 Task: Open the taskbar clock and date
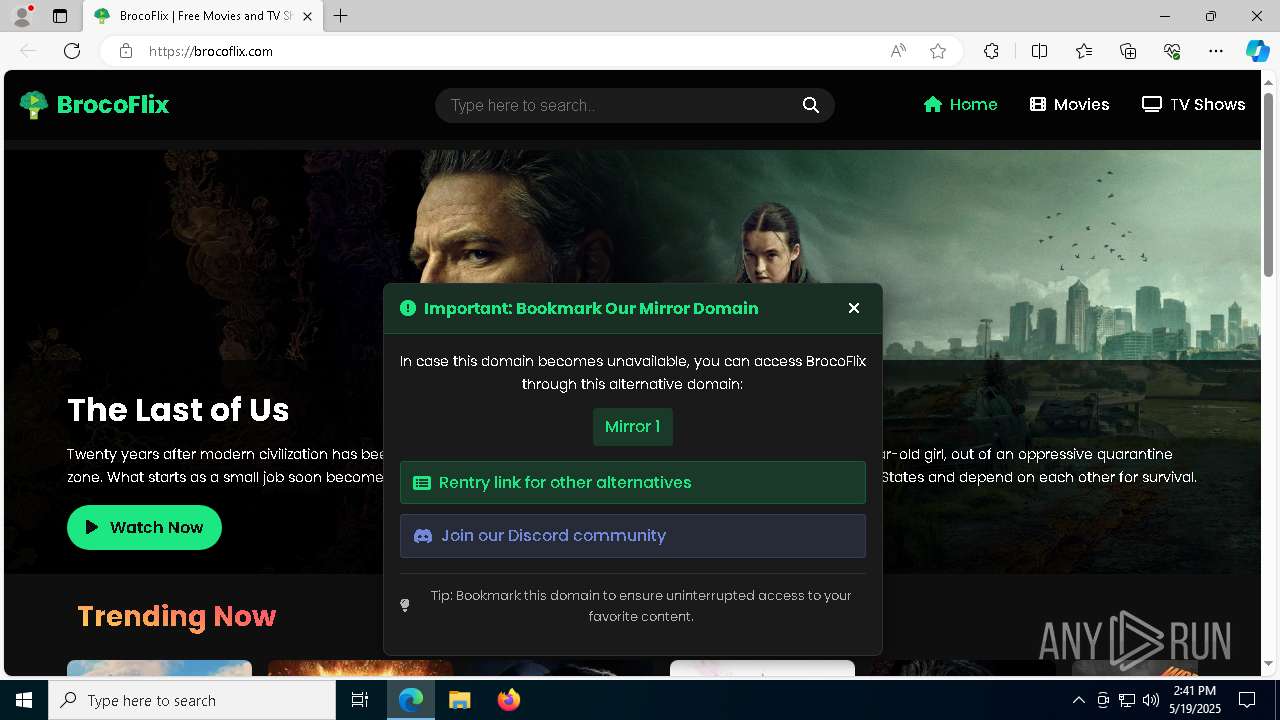[x=1194, y=700]
